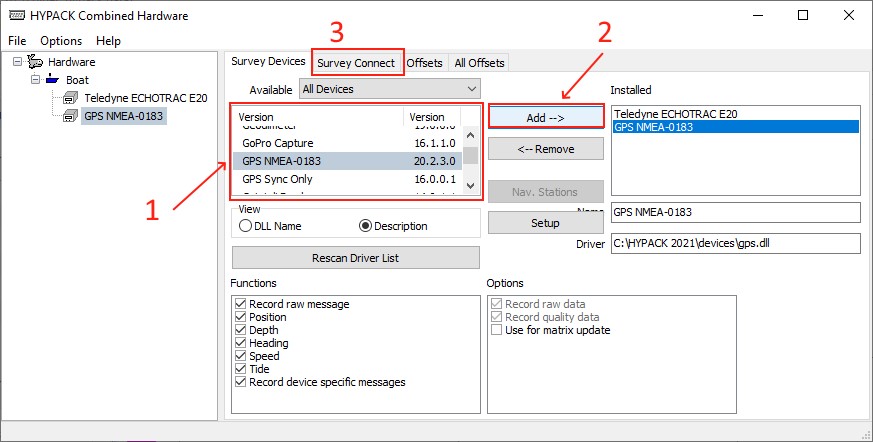Click the HYPACK keyboard icon in title bar
Image resolution: width=873 pixels, height=442 pixels.
[17, 16]
